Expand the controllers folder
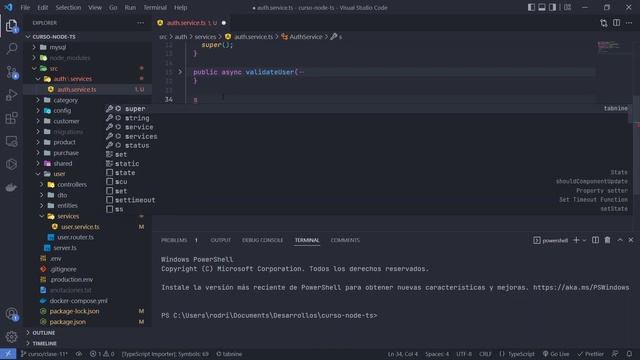 (72, 184)
